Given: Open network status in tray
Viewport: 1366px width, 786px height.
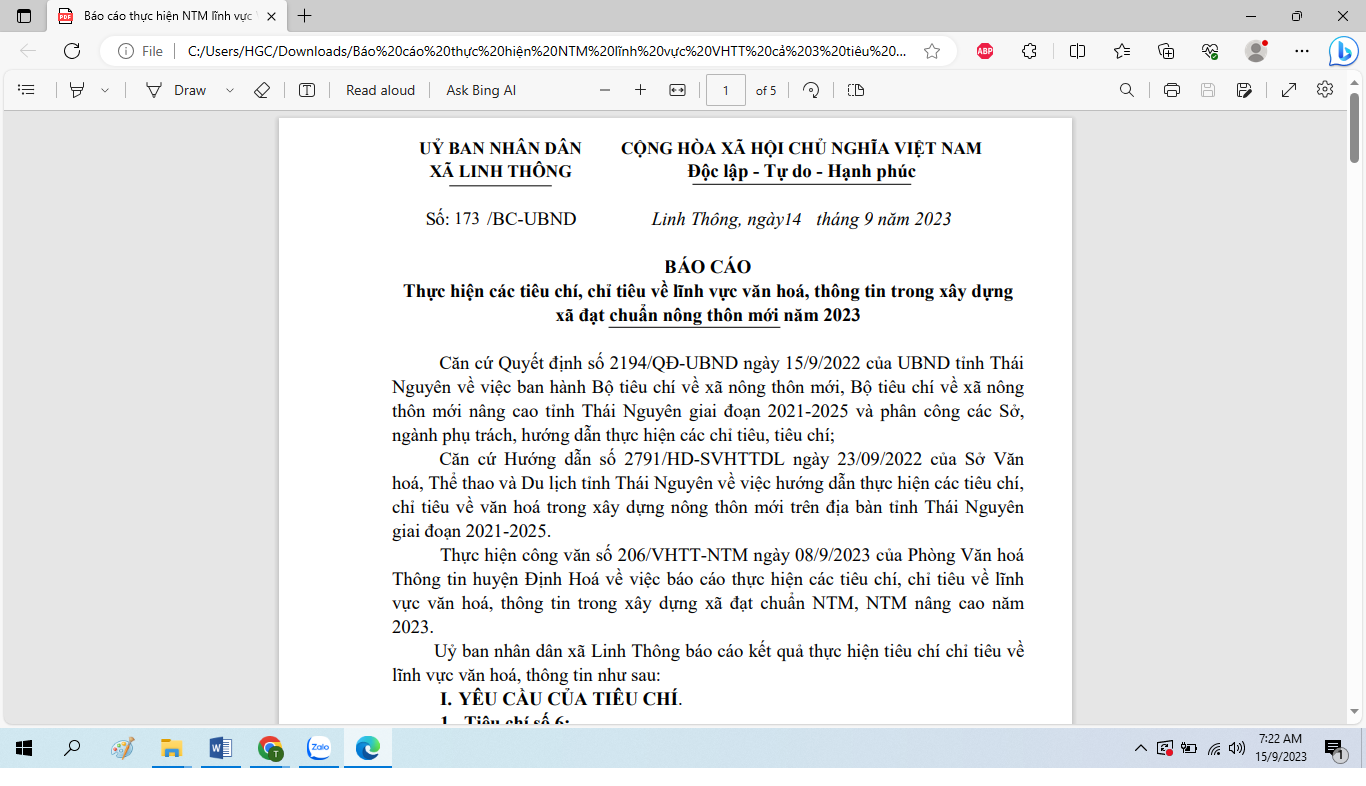Looking at the screenshot, I should tap(1213, 747).
